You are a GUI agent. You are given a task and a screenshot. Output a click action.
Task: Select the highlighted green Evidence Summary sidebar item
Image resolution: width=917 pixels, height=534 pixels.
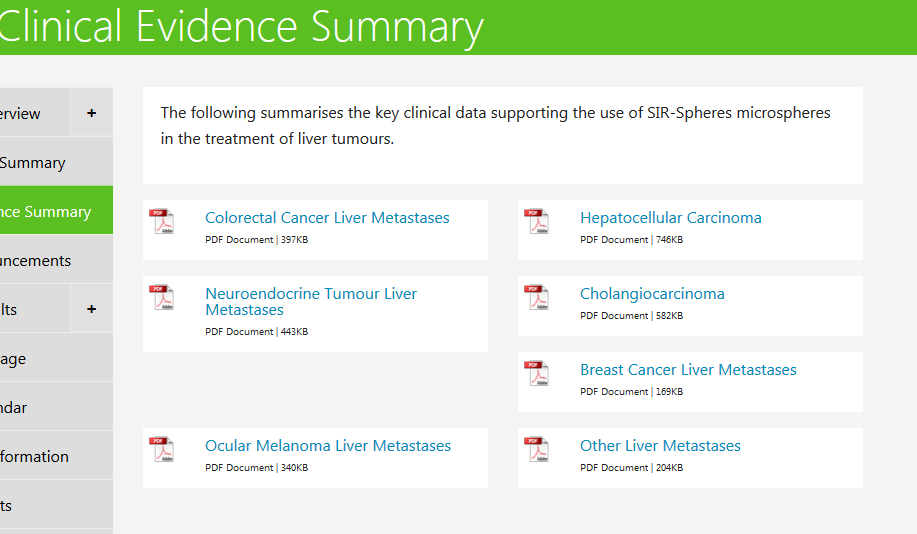(x=56, y=211)
